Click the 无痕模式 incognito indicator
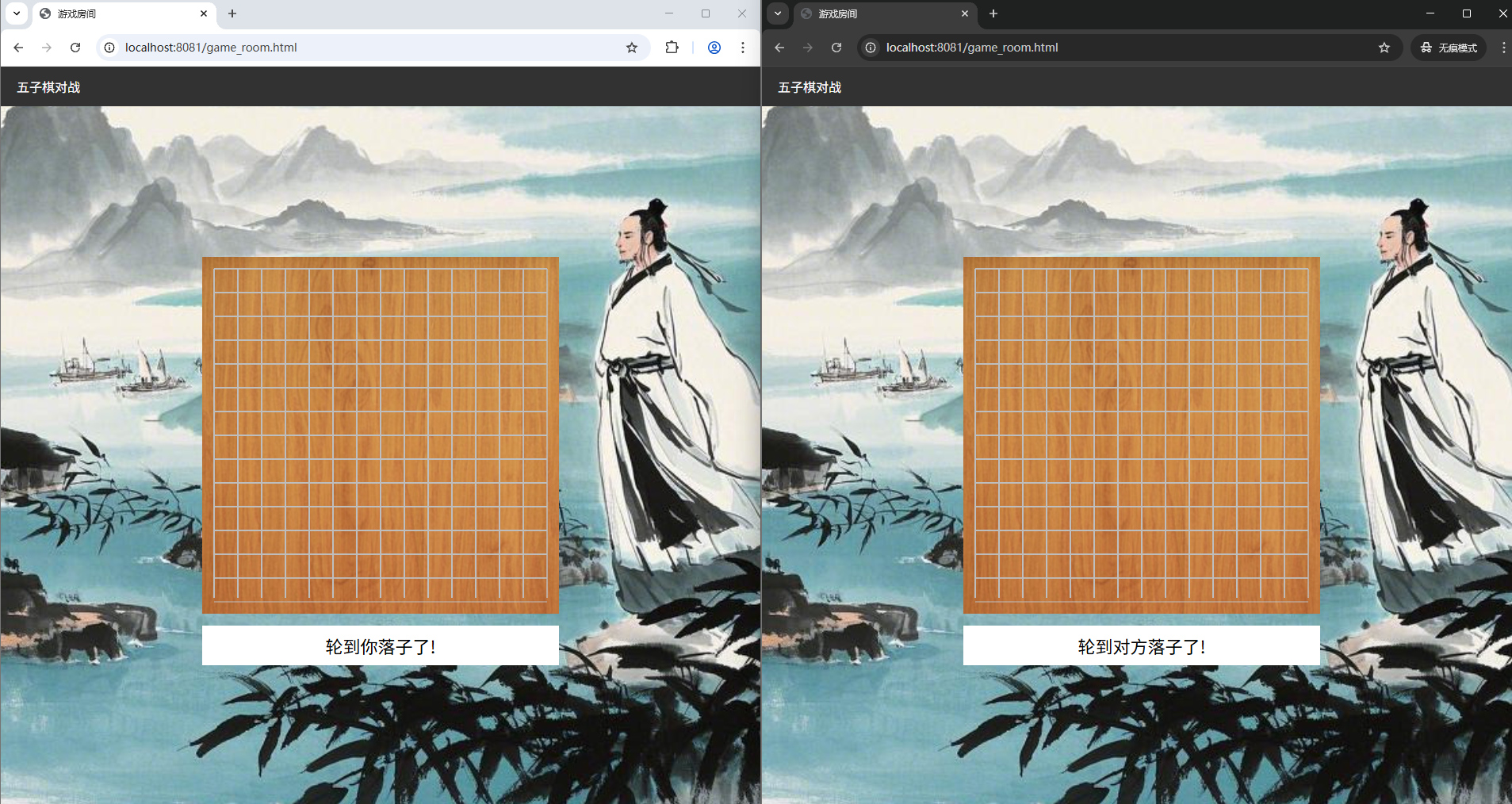The height and width of the screenshot is (804, 1512). tap(1449, 48)
